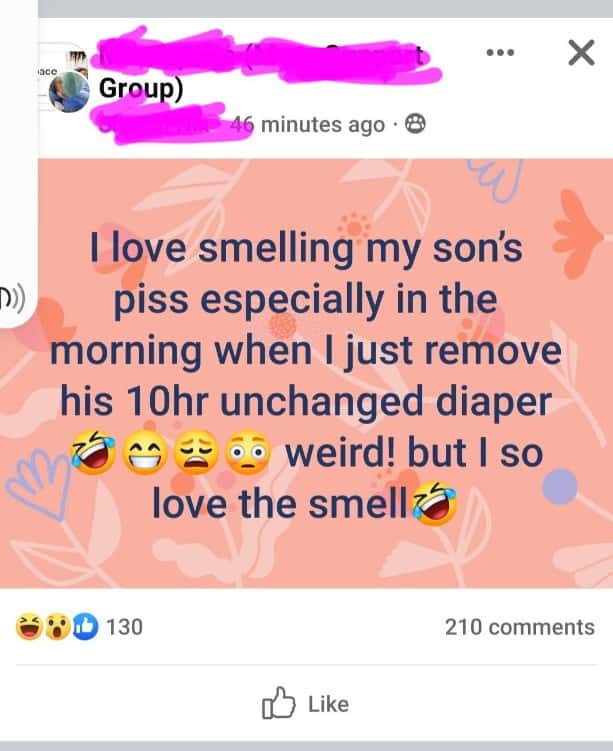
Task: Click the Wow reaction icon
Action: coord(57,626)
